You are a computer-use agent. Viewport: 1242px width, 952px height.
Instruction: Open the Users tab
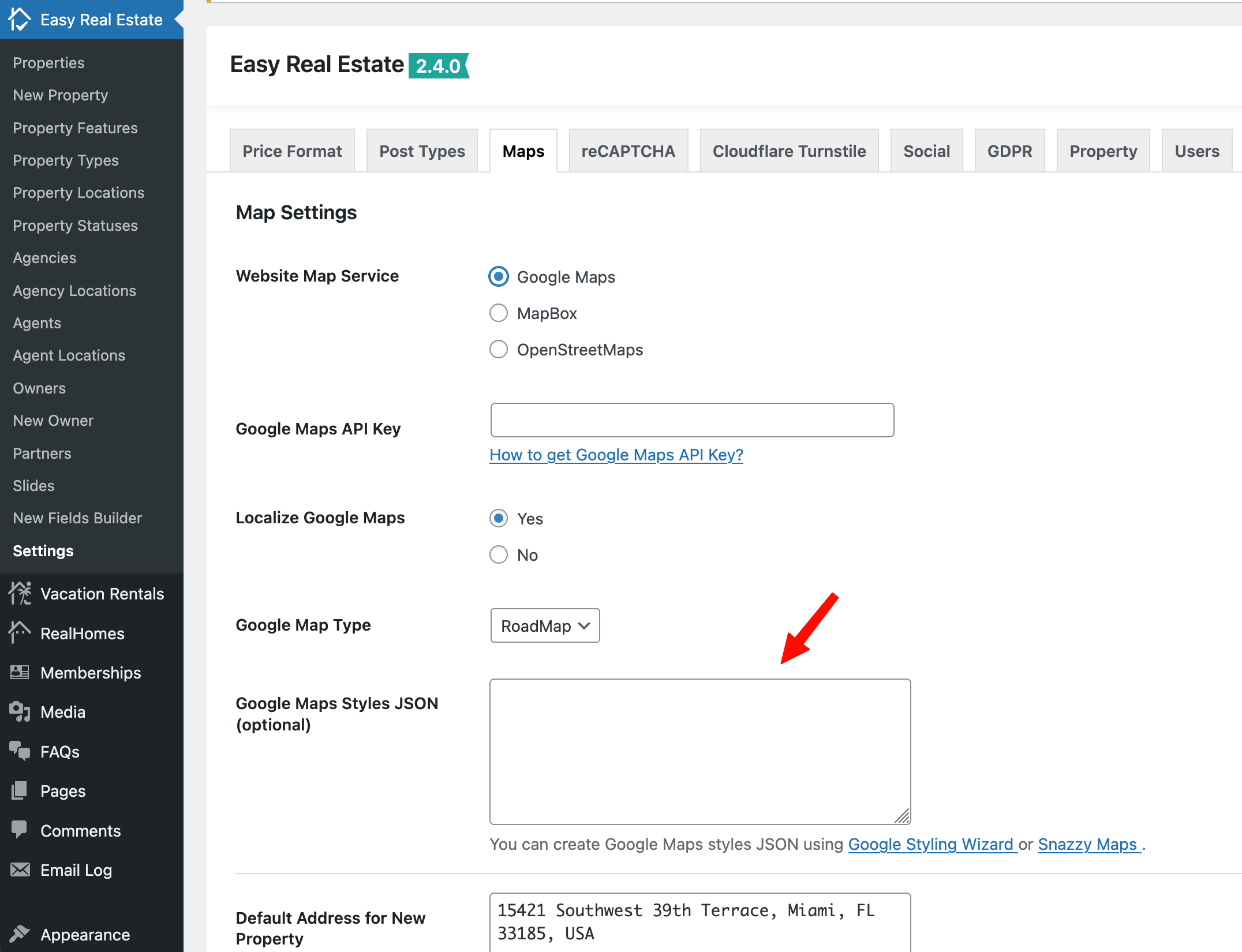click(1198, 151)
